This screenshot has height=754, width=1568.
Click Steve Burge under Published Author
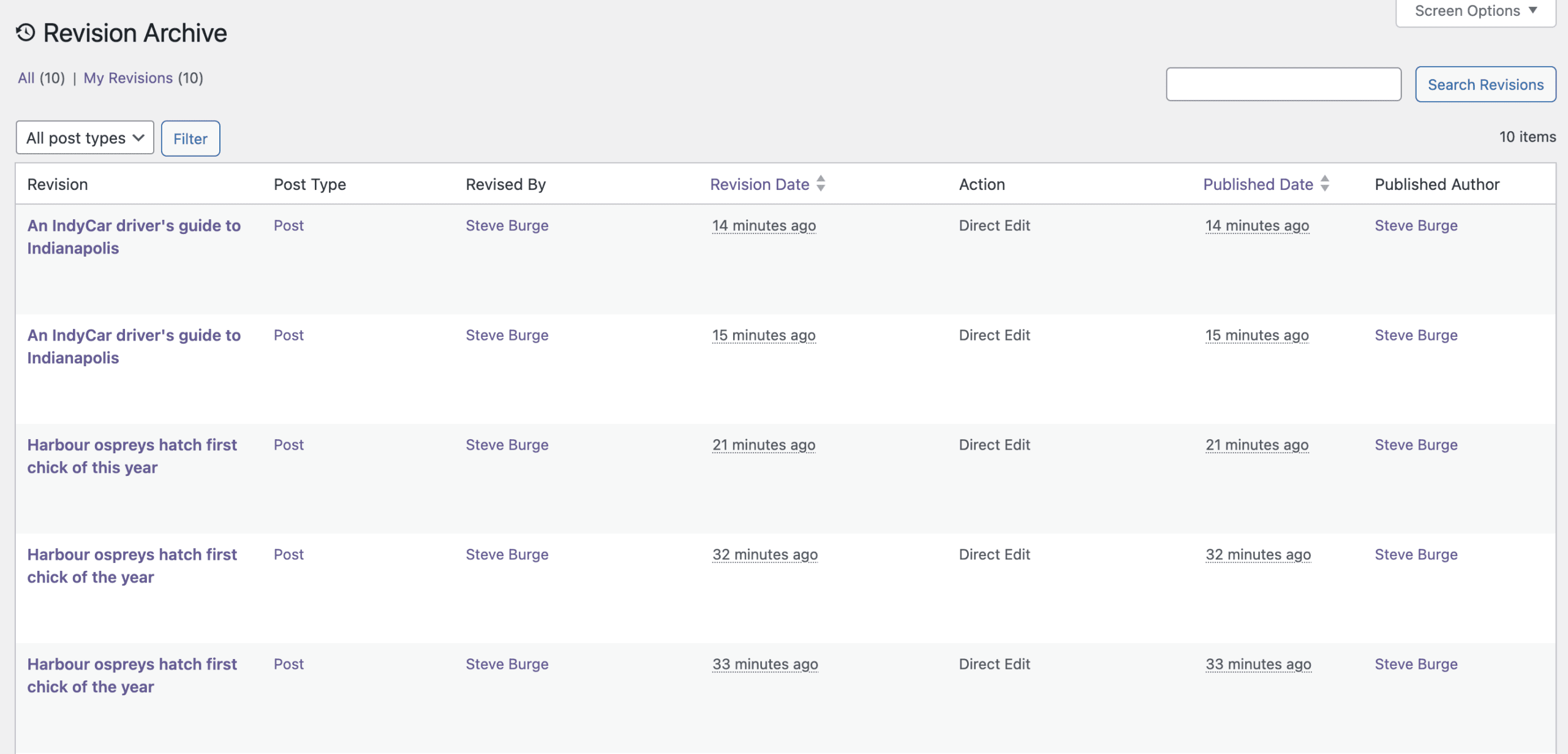[1415, 225]
